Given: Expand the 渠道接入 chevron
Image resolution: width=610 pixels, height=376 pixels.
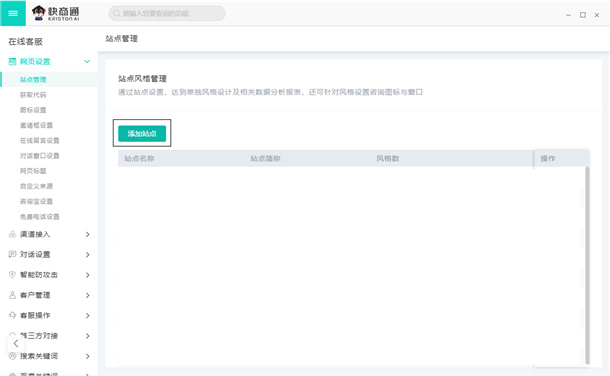Looking at the screenshot, I should click(x=88, y=234).
